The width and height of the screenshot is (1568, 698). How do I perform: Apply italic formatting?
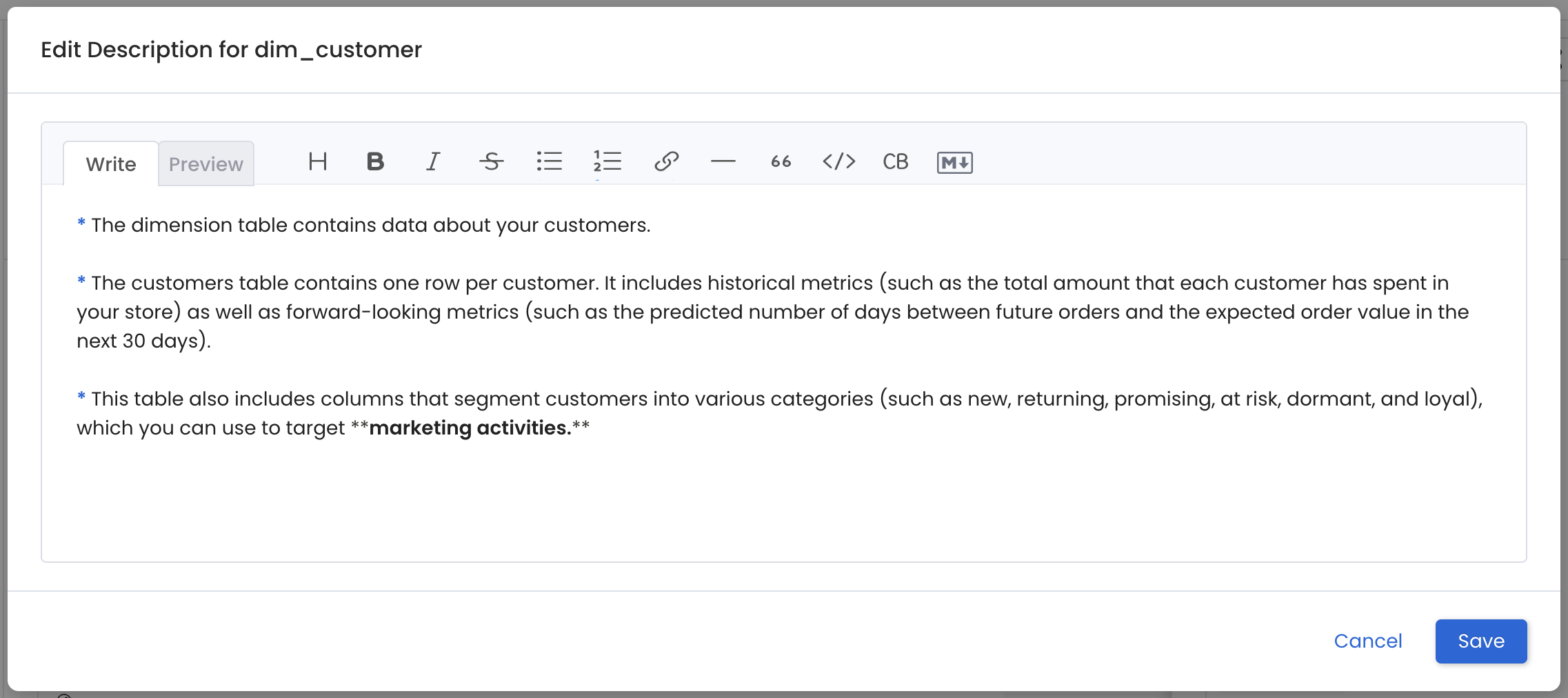433,162
